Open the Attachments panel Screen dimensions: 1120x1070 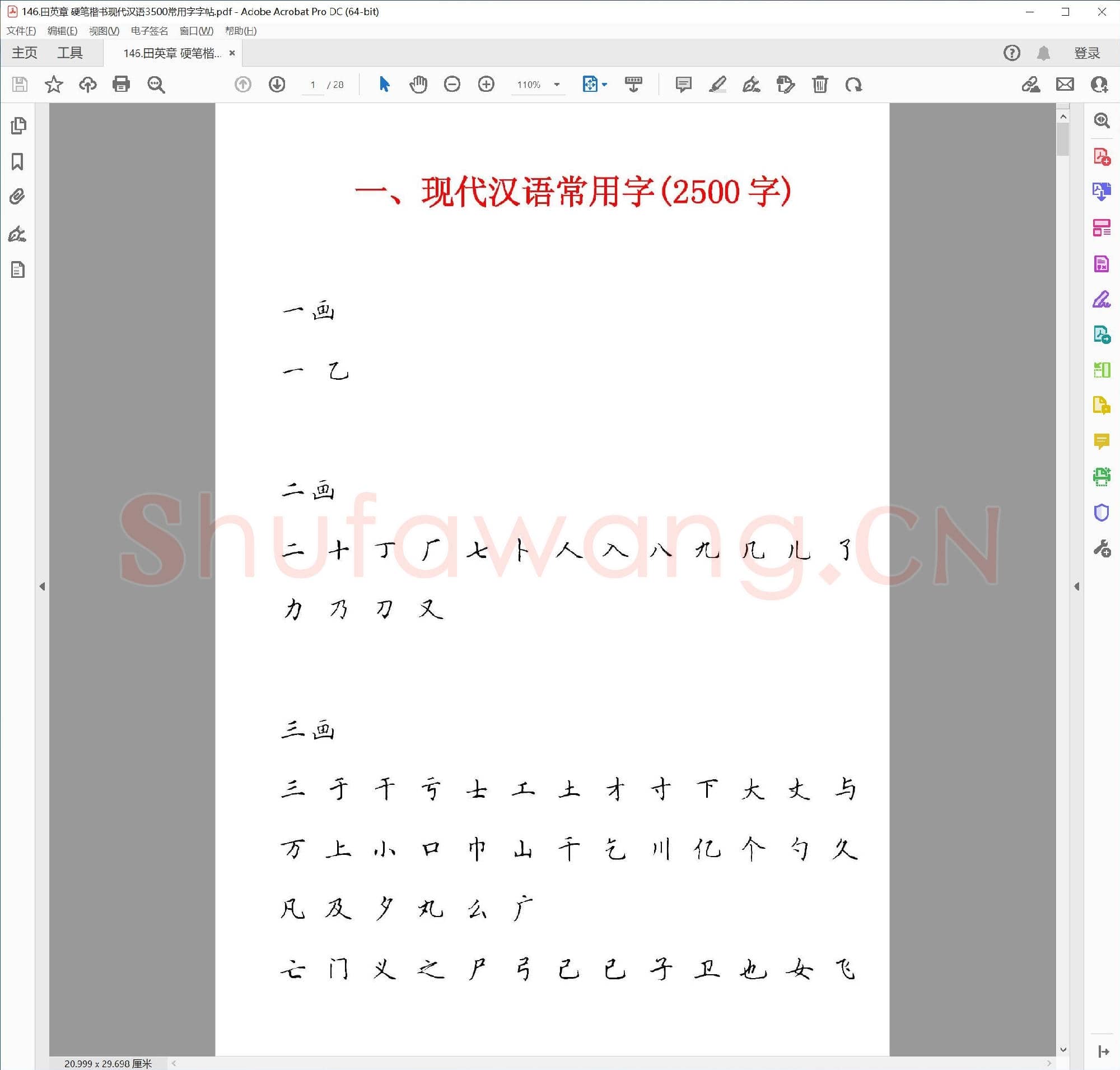point(17,196)
